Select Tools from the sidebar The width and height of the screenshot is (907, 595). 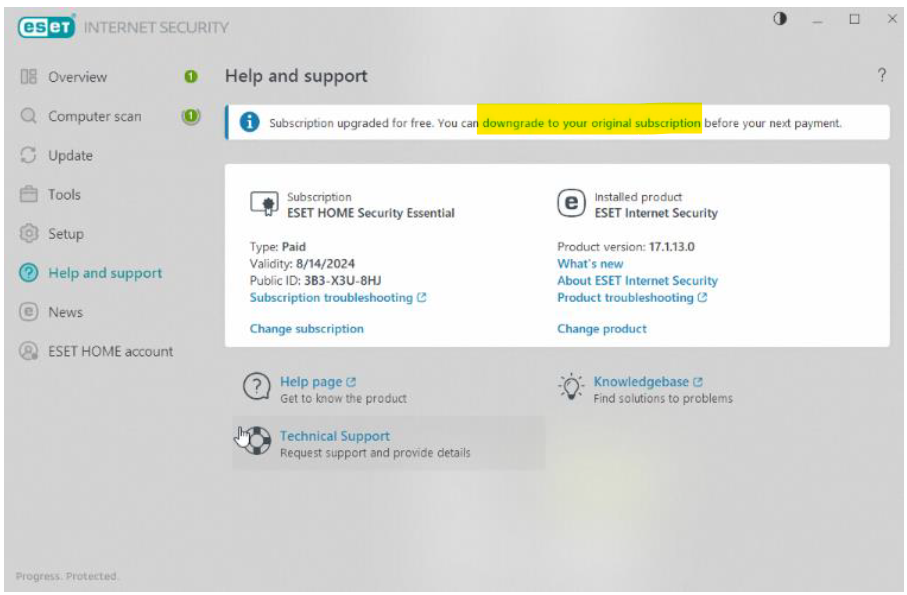pyautogui.click(x=64, y=195)
